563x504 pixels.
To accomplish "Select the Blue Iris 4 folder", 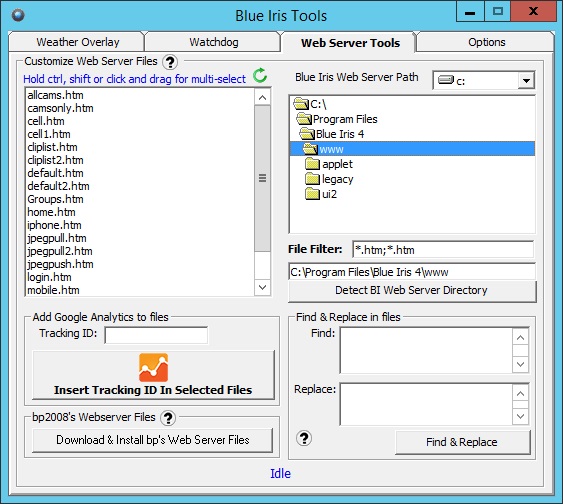I will (x=332, y=134).
